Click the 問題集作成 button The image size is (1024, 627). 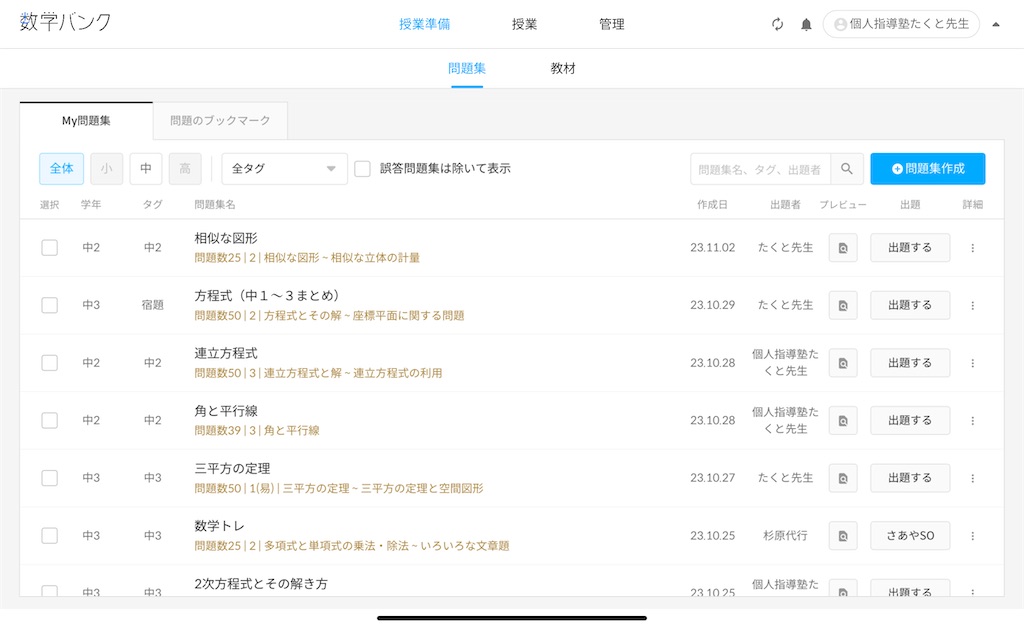tap(927, 169)
